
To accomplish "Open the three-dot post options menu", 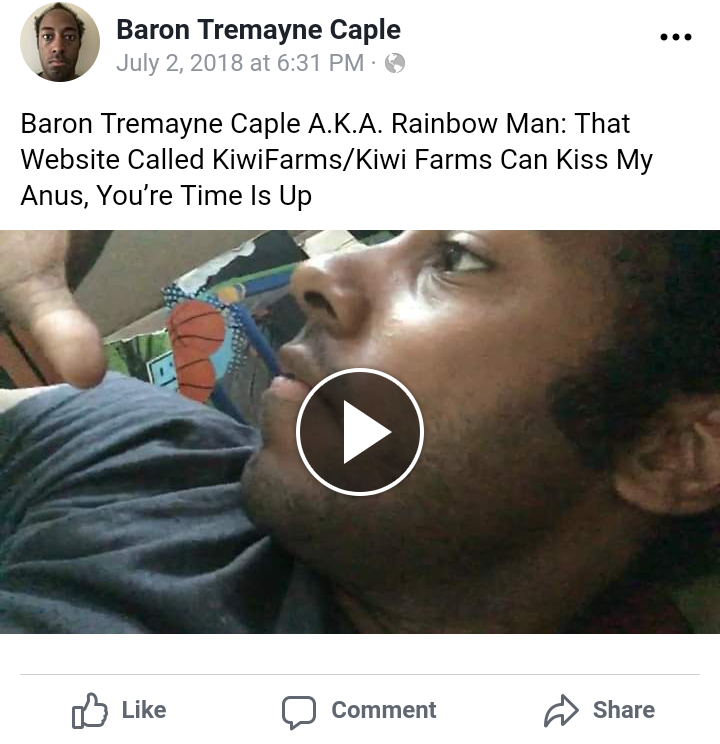I will click(x=676, y=37).
